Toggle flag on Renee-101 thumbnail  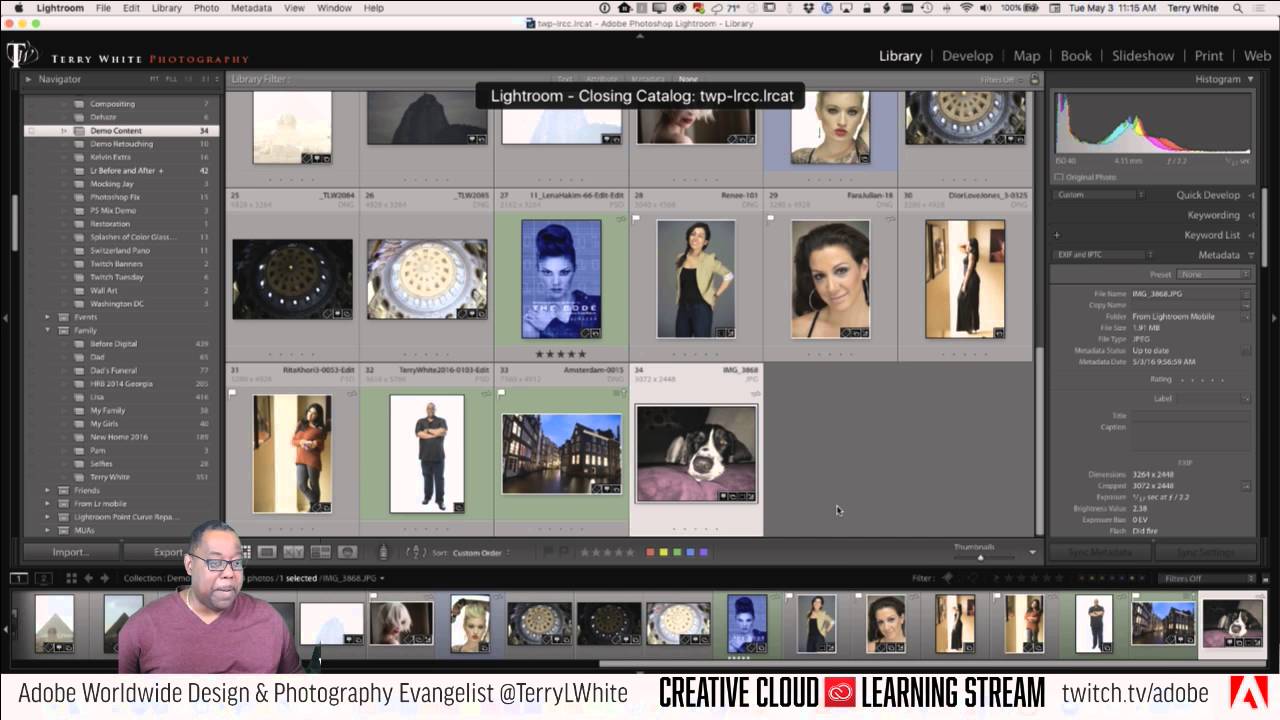point(635,217)
